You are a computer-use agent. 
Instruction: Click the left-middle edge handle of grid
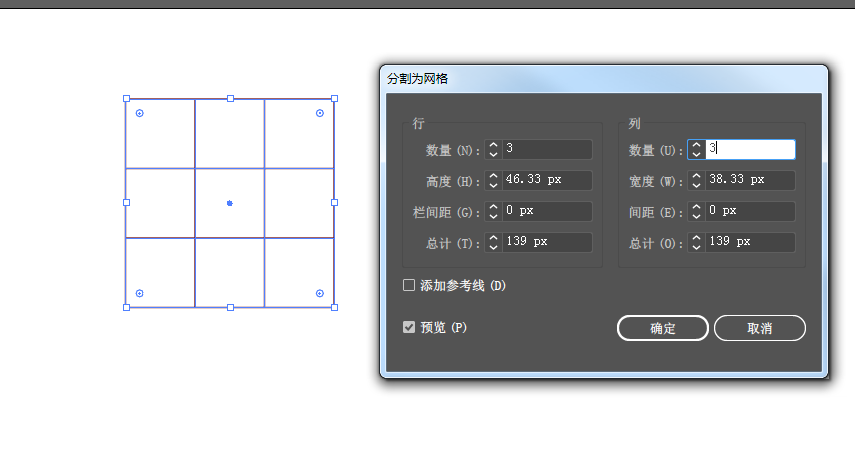pos(127,202)
